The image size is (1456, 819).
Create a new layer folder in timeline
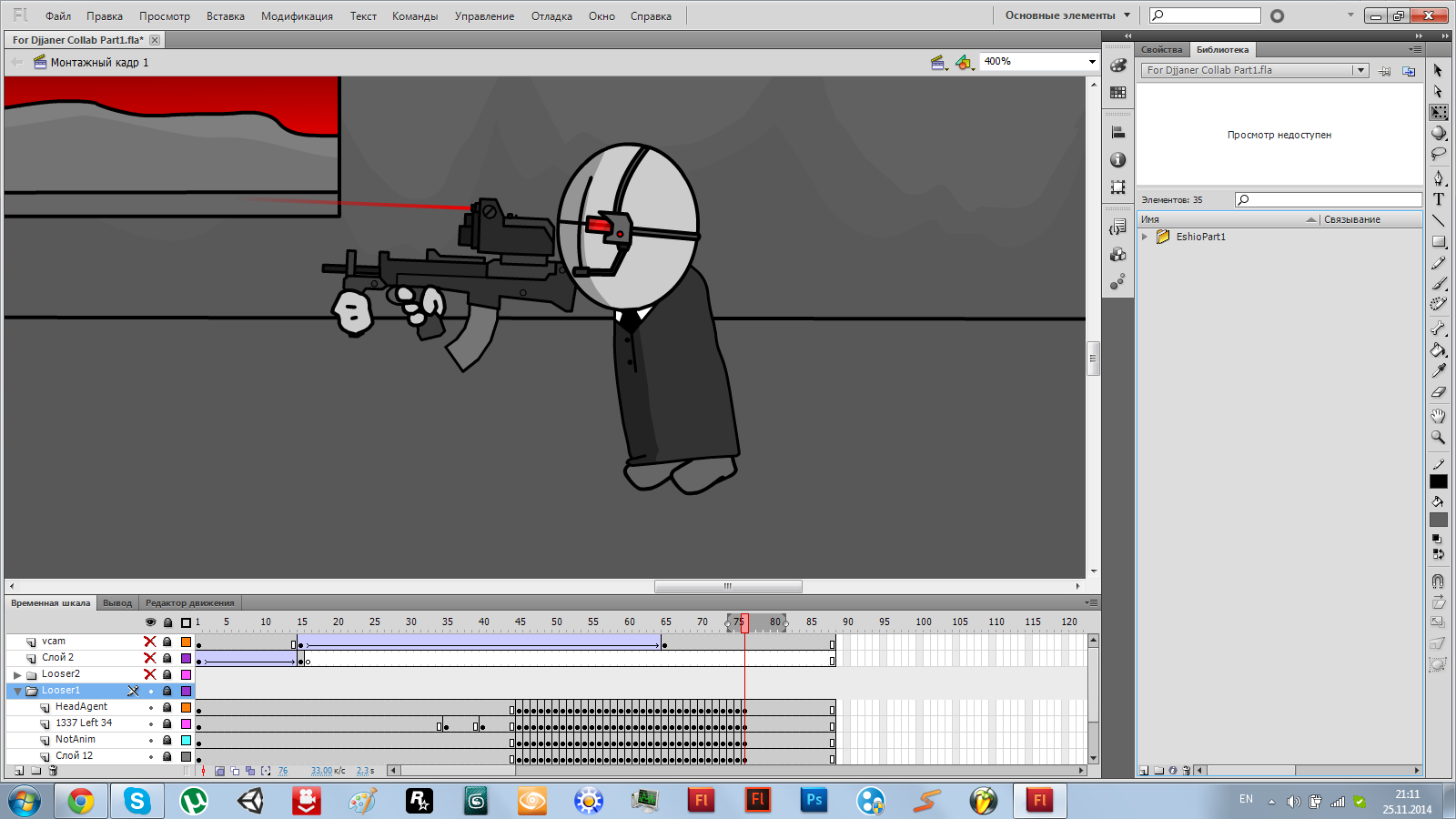(x=36, y=771)
